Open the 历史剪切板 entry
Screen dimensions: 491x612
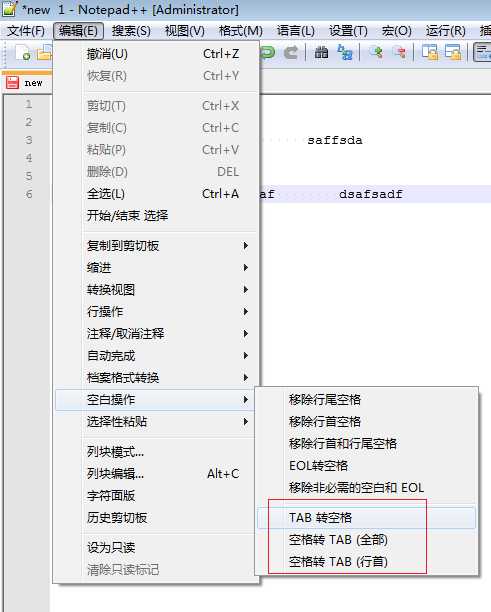tap(156, 518)
